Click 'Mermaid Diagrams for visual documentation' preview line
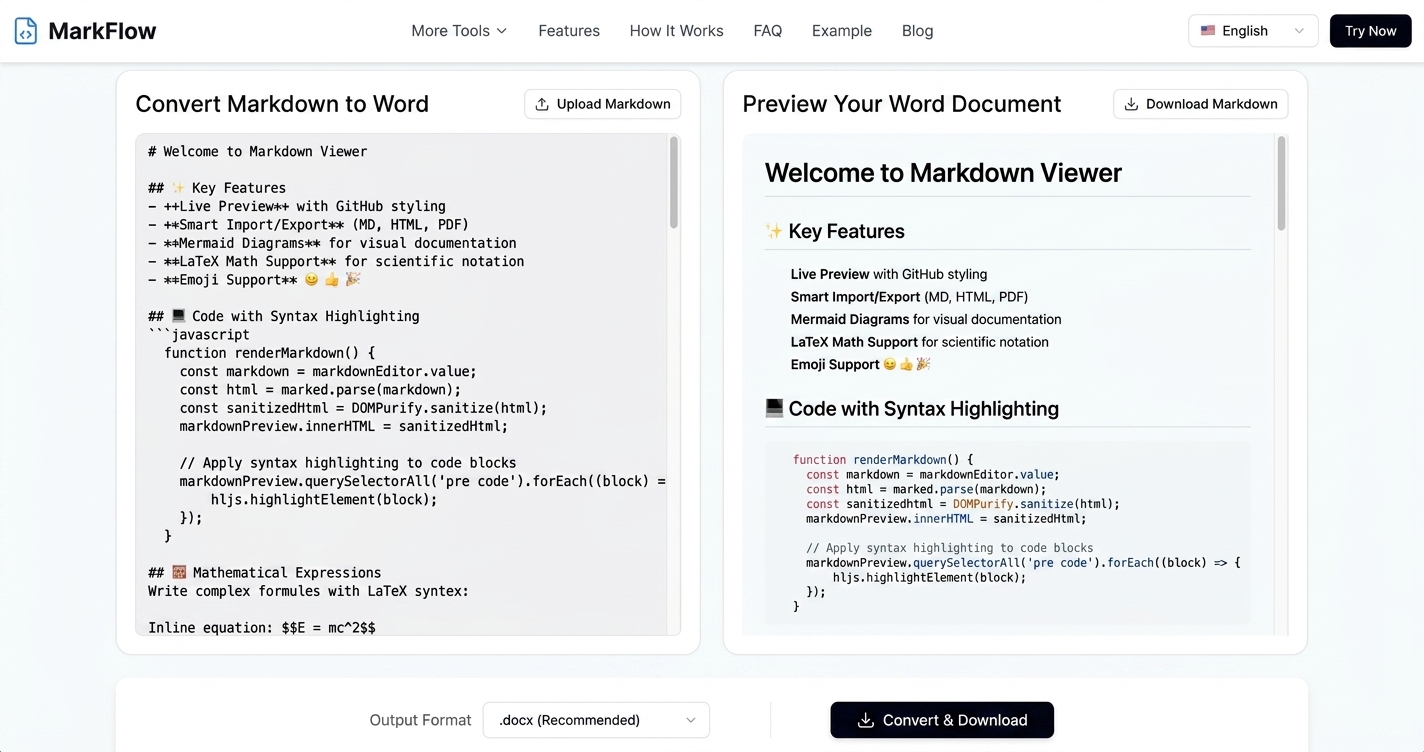The height and width of the screenshot is (752, 1424). tap(926, 320)
